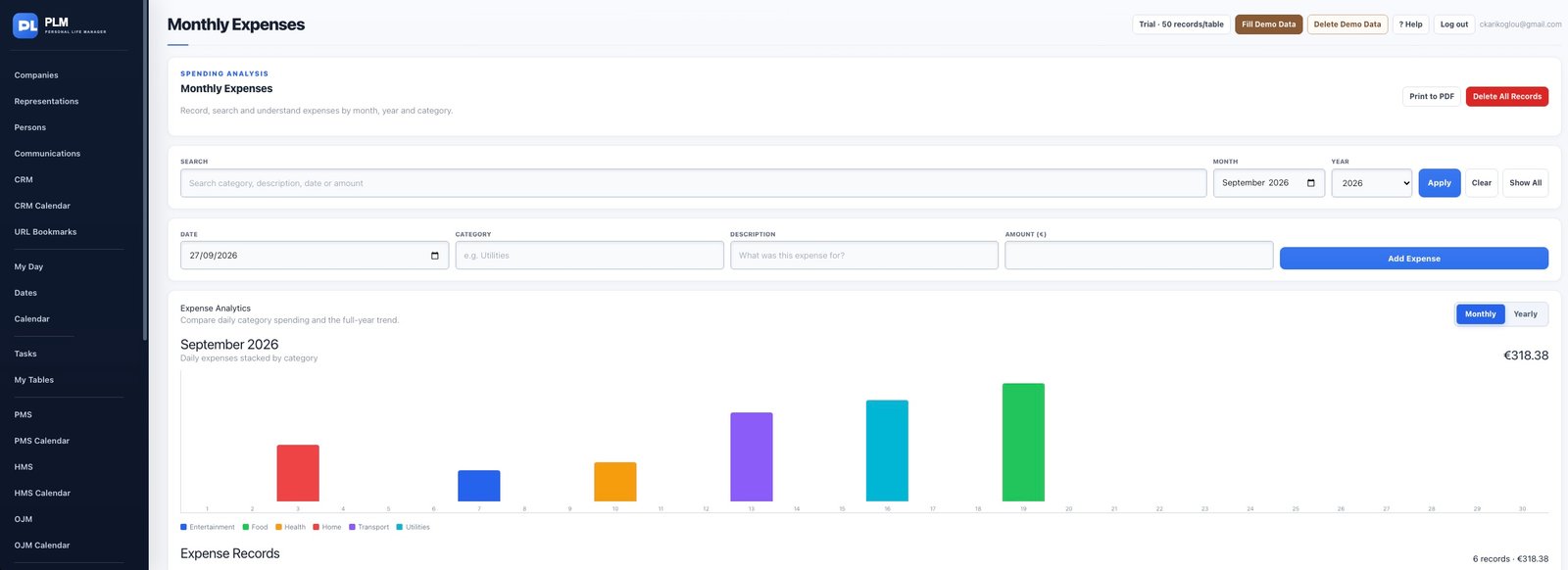Click the Fill Demo Data button

pyautogui.click(x=1268, y=24)
